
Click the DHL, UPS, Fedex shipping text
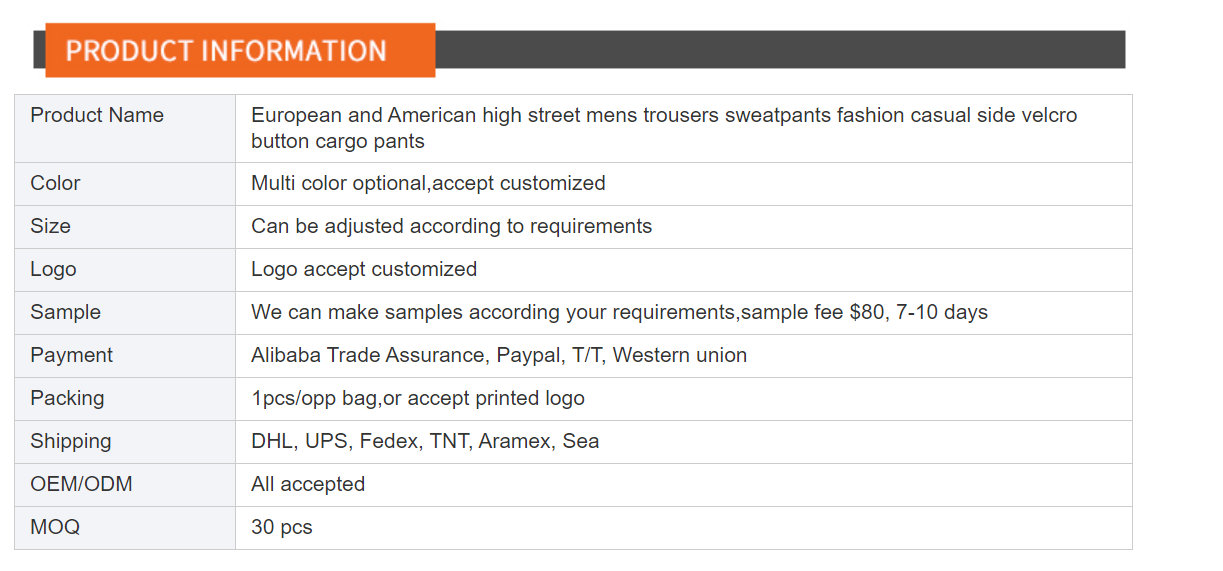click(425, 441)
